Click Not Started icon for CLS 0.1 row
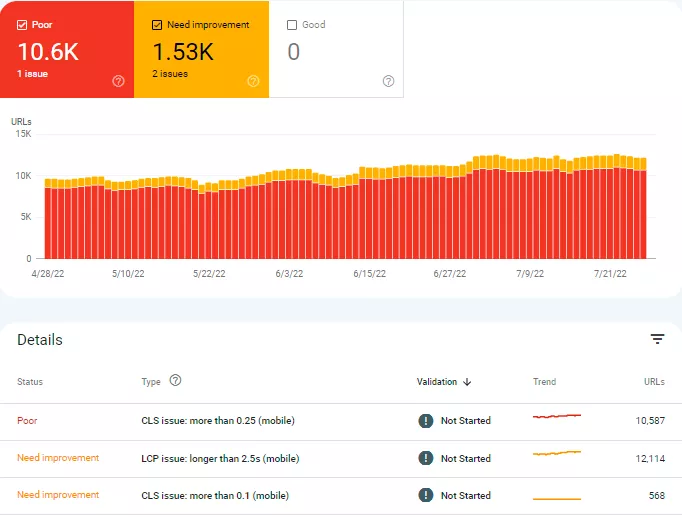The image size is (682, 517). [x=425, y=495]
